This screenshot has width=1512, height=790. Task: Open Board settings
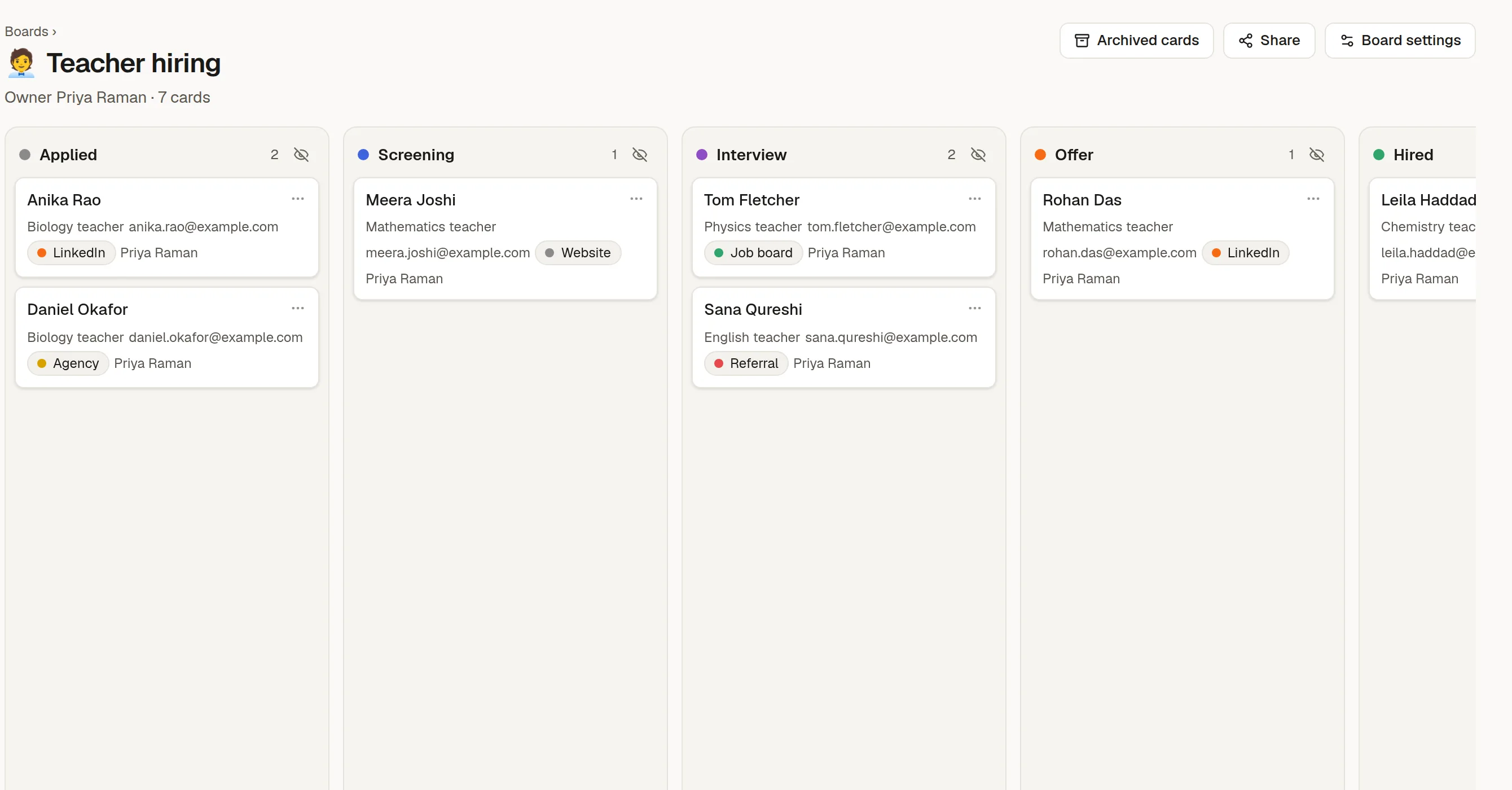click(x=1400, y=41)
